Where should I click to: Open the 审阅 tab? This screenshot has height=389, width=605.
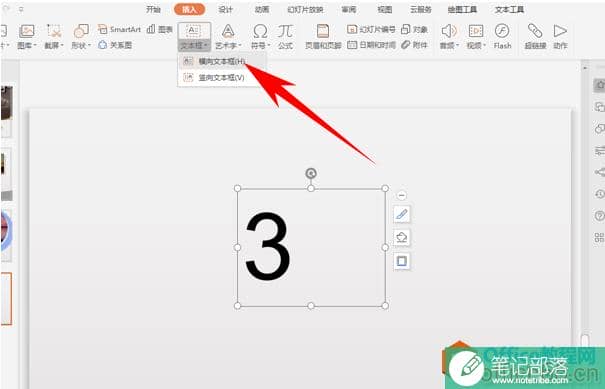pos(349,9)
